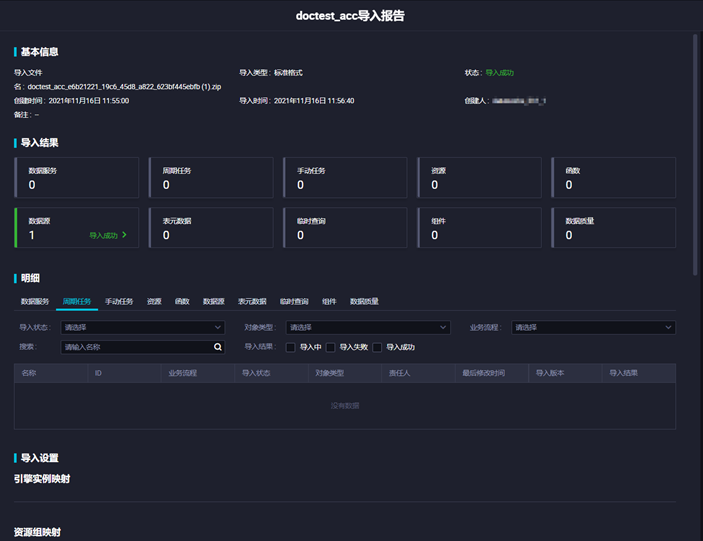Click the 数据质量 result card
703x541 pixels.
614,228
